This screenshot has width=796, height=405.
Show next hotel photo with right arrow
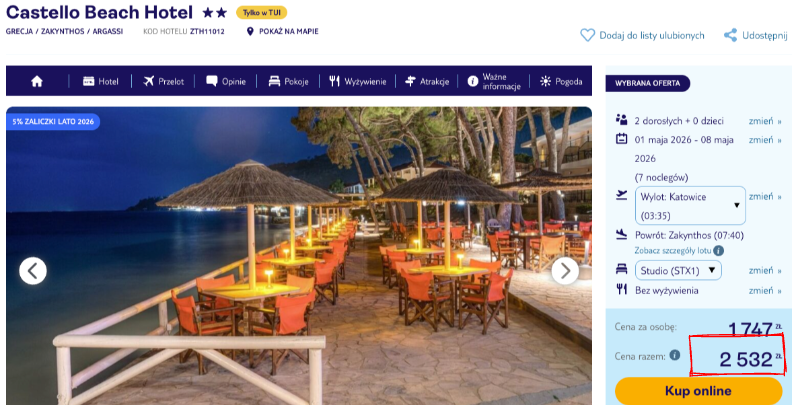[x=565, y=271]
